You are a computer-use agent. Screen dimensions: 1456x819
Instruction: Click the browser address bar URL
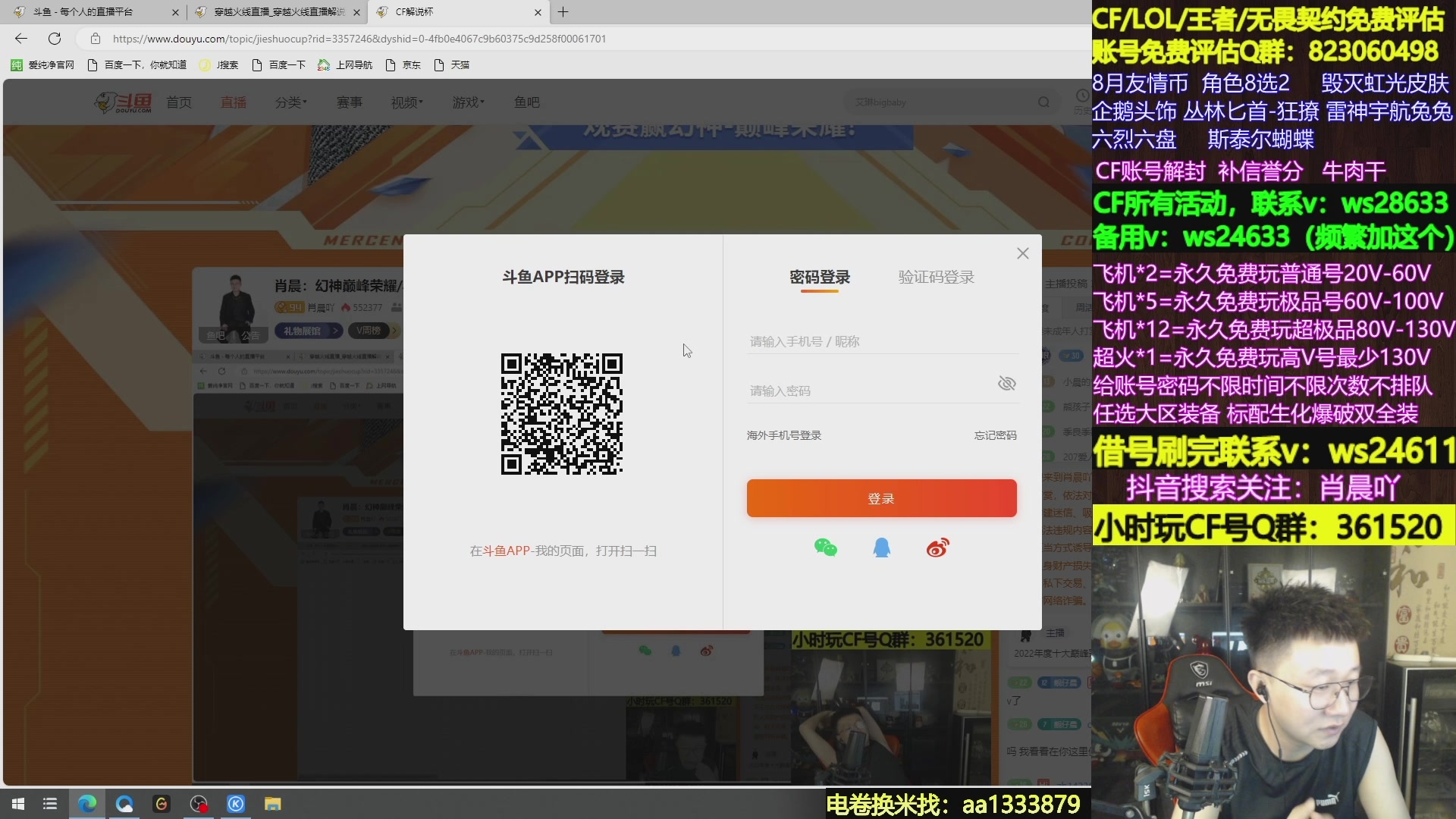coord(359,39)
